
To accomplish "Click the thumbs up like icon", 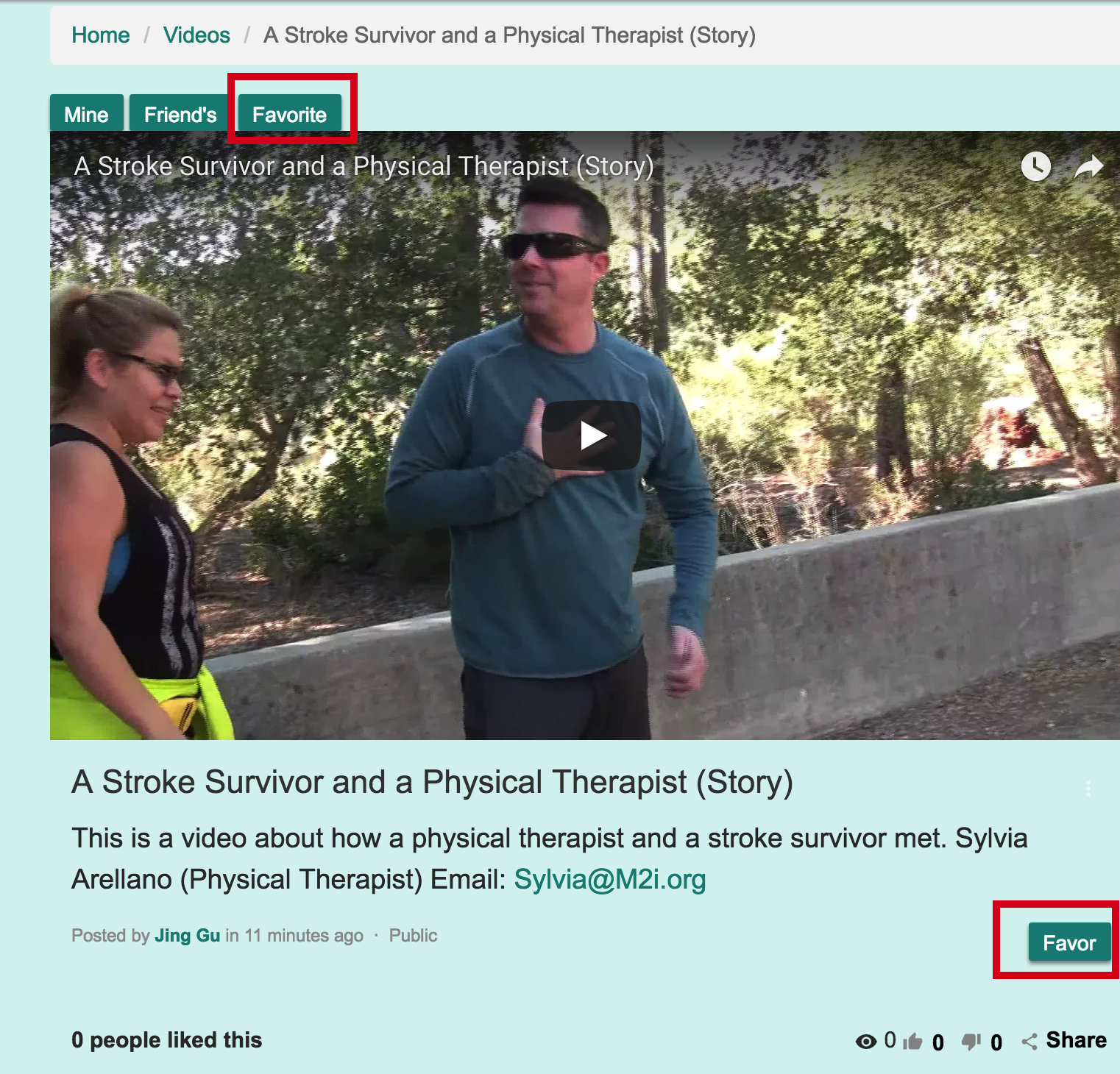I will tap(912, 1041).
